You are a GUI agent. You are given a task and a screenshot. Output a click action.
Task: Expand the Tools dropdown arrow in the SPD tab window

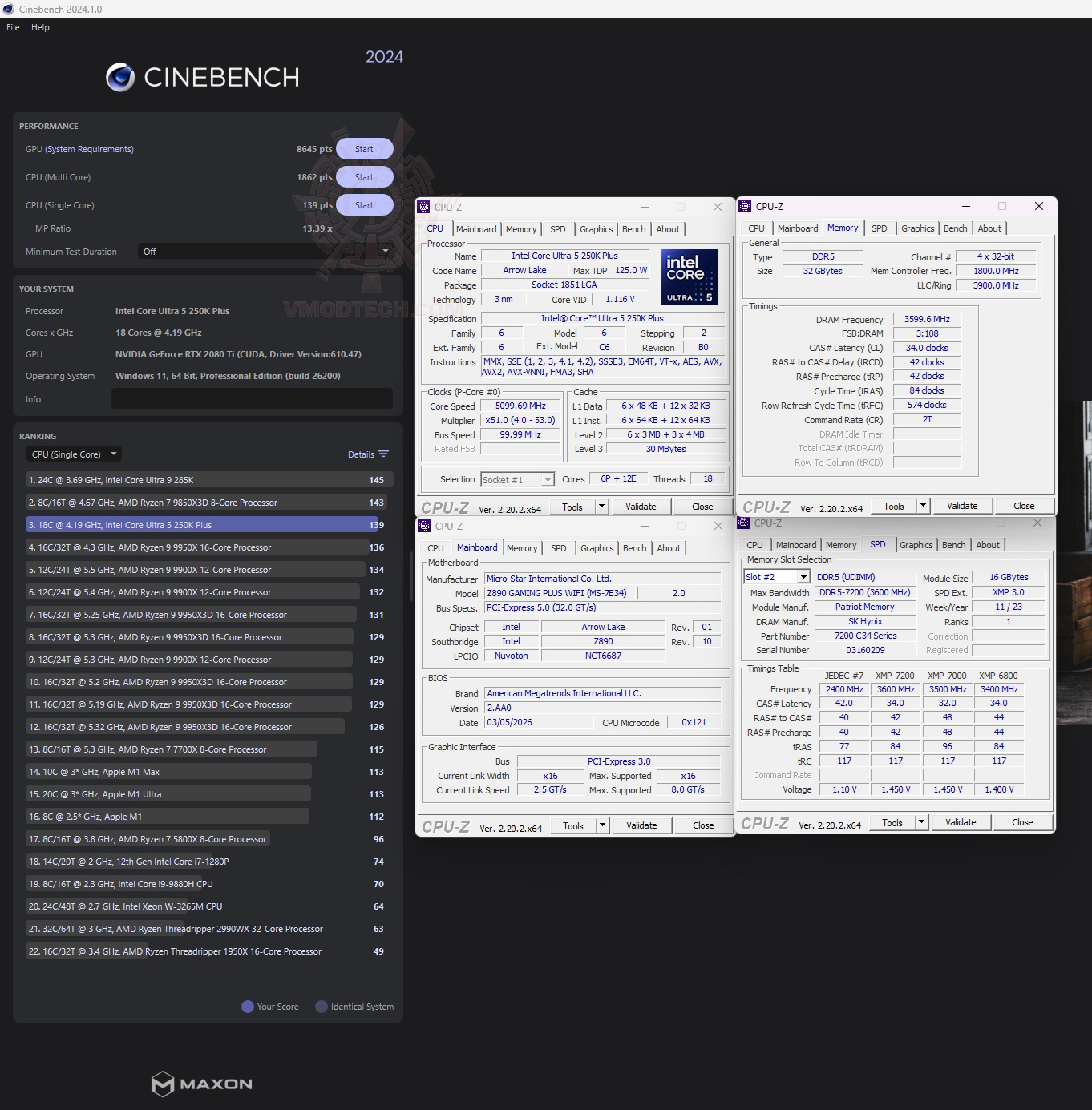[x=921, y=822]
